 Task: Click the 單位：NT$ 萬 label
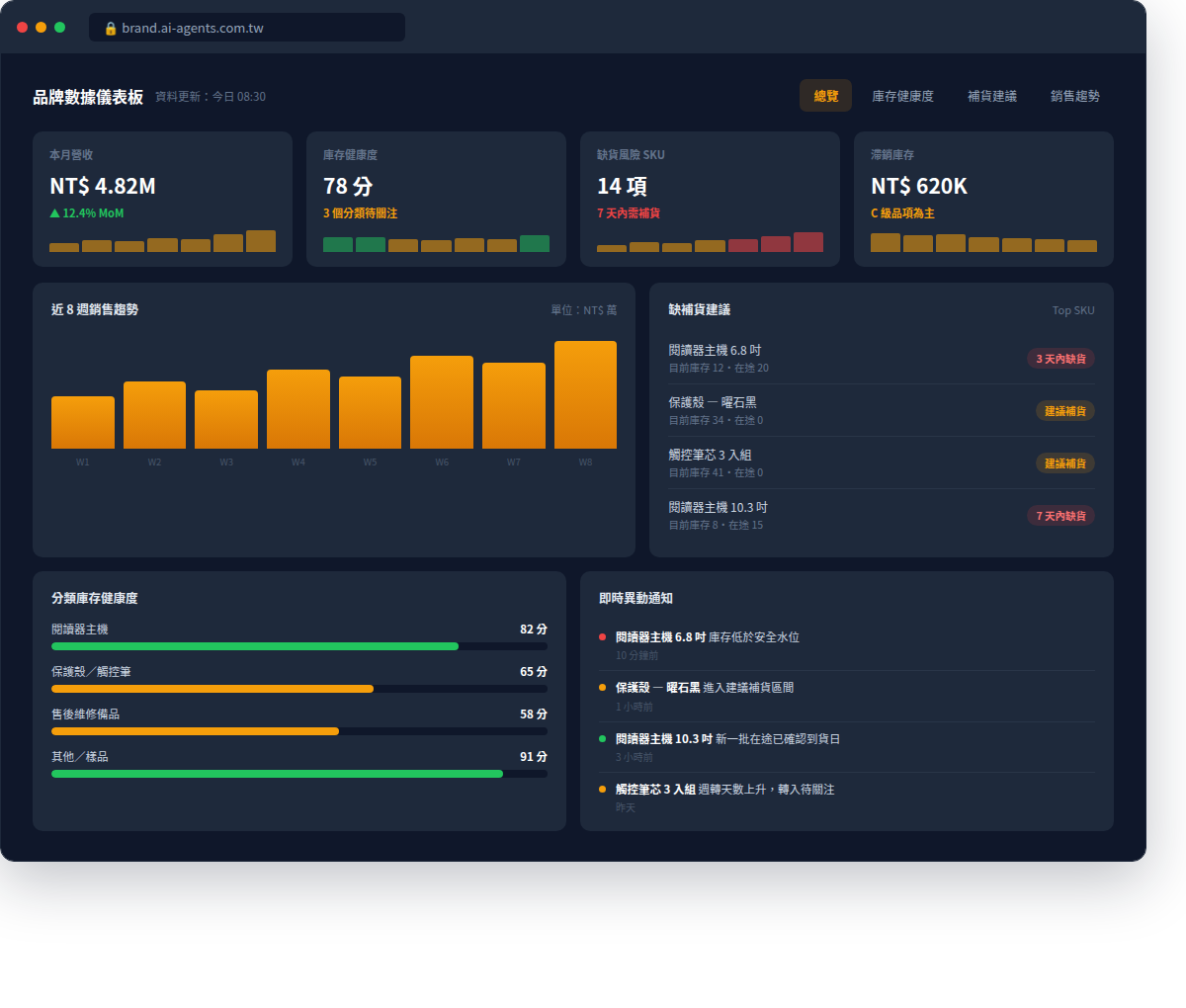584,310
